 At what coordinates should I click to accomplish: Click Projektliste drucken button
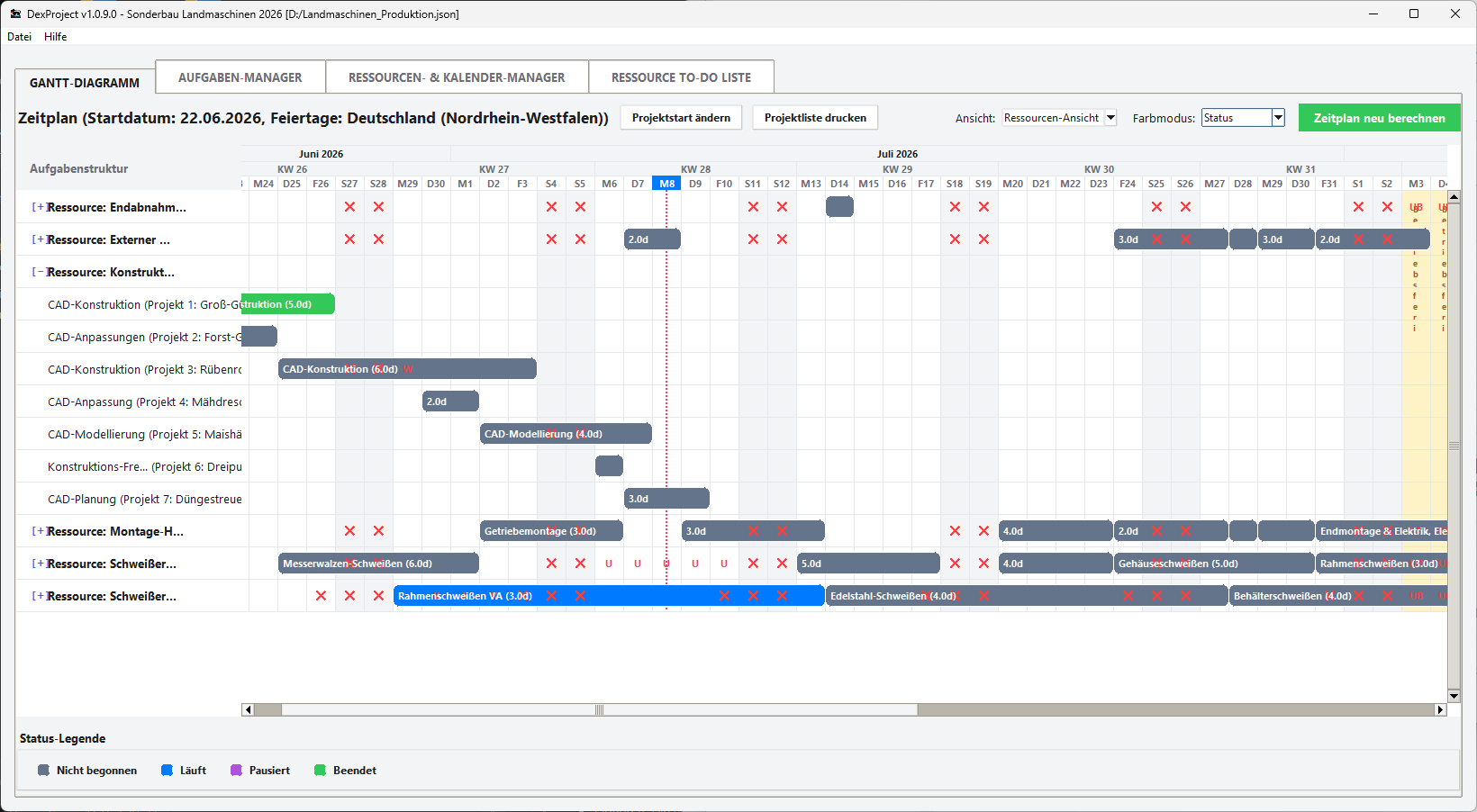tap(815, 118)
